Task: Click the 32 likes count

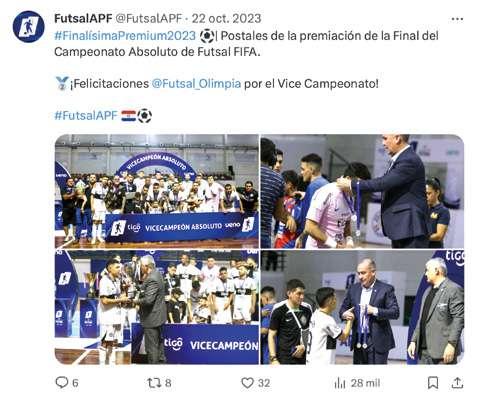Action: [264, 383]
